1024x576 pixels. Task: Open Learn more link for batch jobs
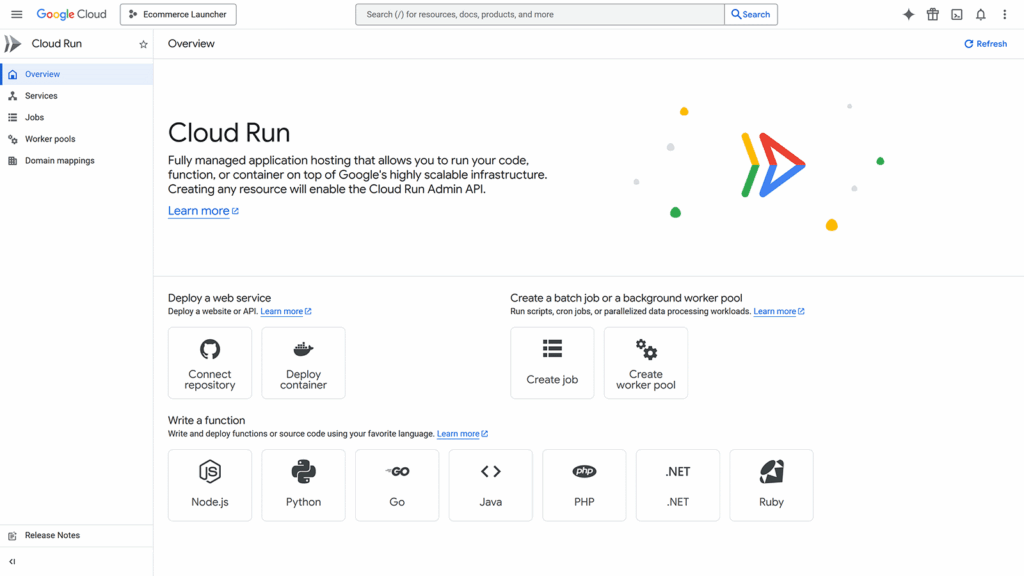pyautogui.click(x=779, y=312)
